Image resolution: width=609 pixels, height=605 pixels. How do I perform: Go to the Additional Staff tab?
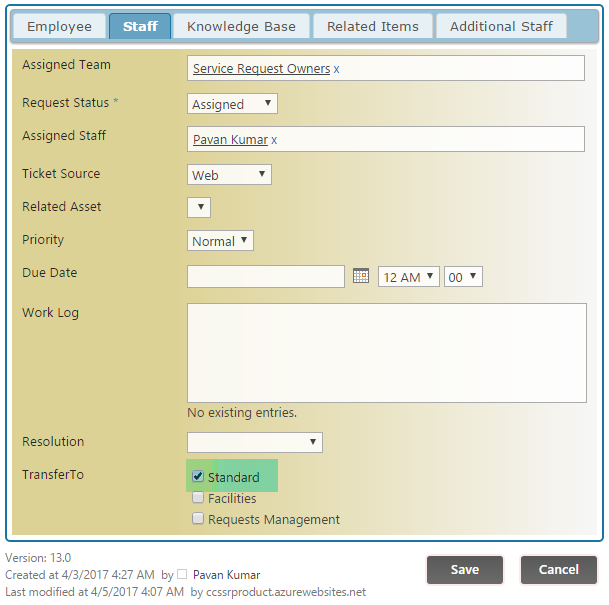[x=501, y=26]
